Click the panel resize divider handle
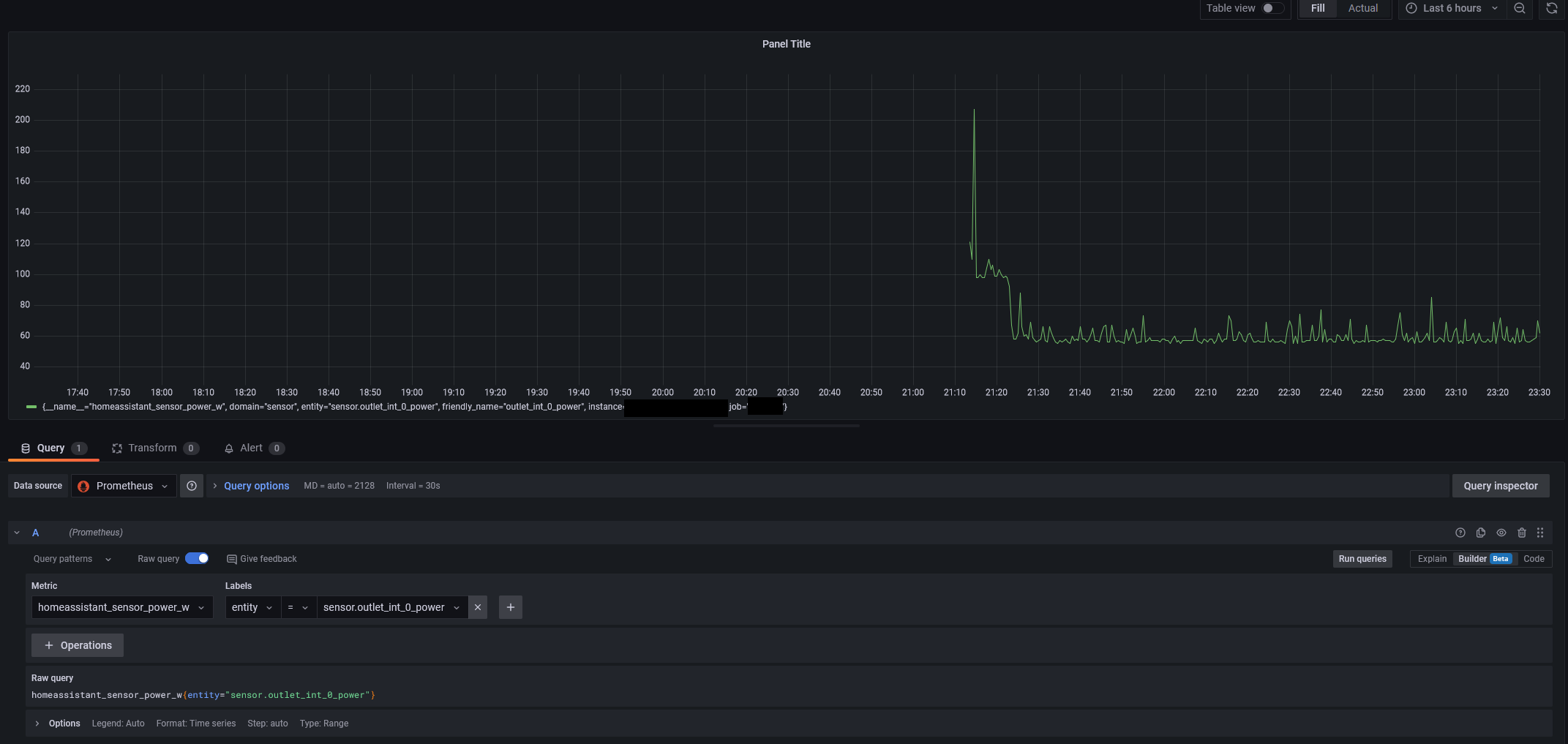Screen dimensions: 1568x744 786,426
